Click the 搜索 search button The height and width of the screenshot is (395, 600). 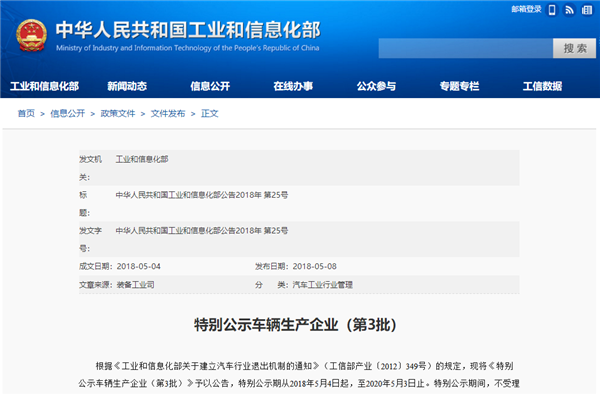[574, 48]
